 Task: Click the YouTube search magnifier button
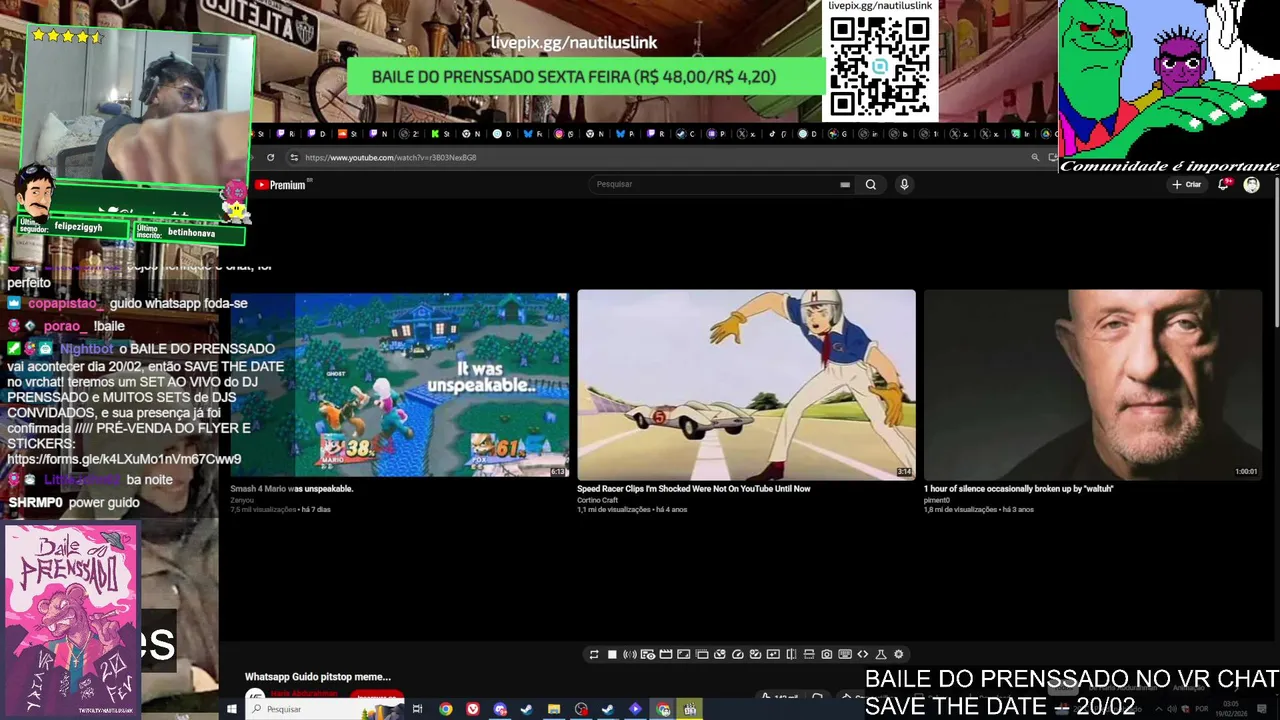click(x=871, y=184)
